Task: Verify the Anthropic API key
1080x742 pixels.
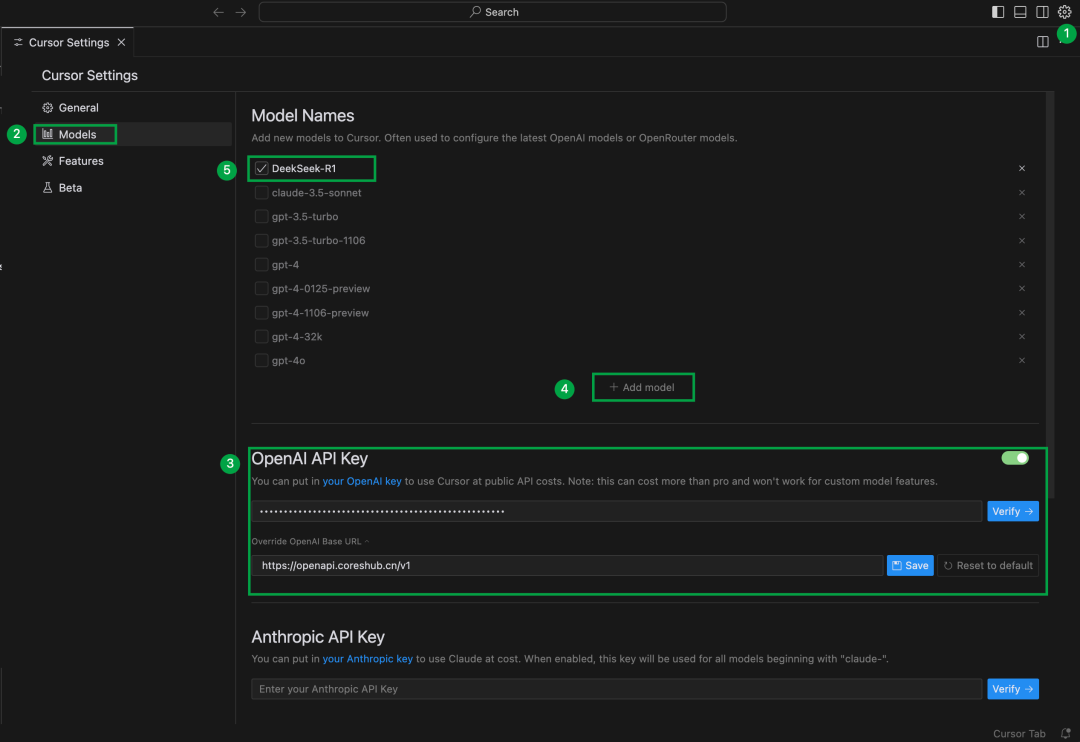Action: (x=1012, y=689)
